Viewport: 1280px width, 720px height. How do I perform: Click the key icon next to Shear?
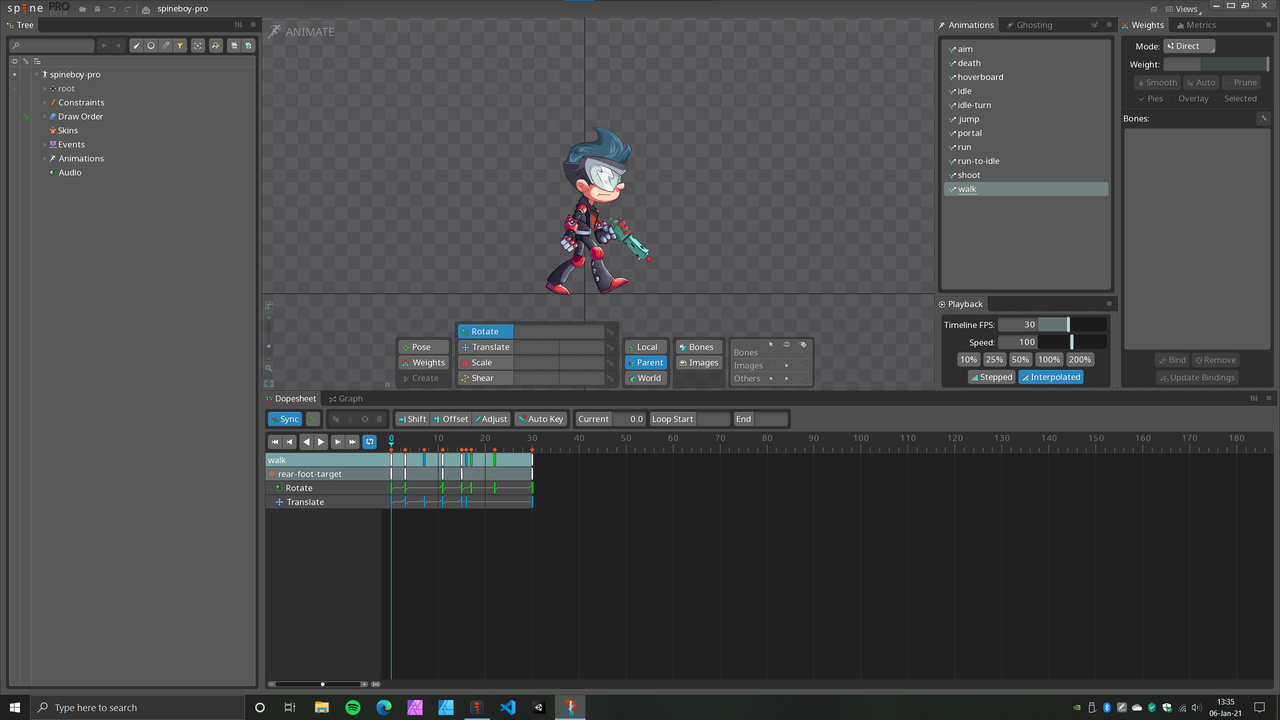pos(610,378)
